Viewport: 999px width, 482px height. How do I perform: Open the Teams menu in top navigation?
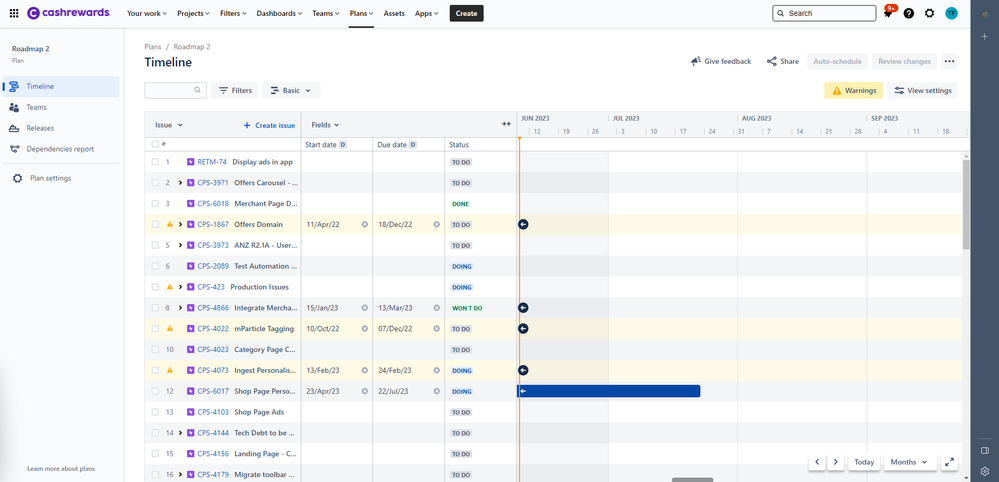(326, 13)
